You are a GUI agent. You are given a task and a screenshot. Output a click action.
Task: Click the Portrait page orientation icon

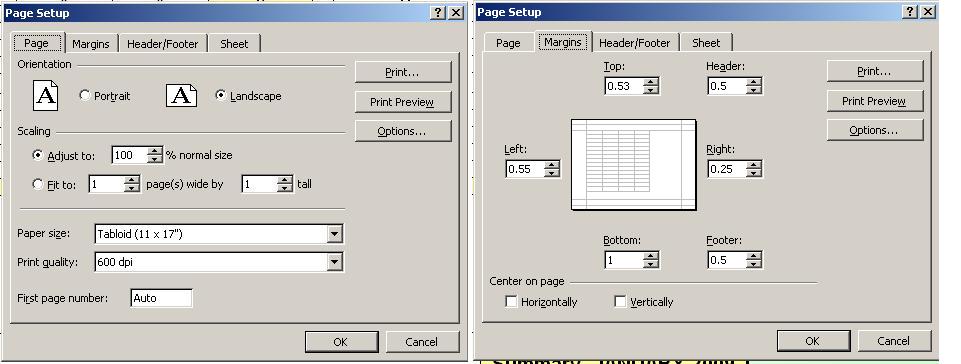[x=45, y=96]
